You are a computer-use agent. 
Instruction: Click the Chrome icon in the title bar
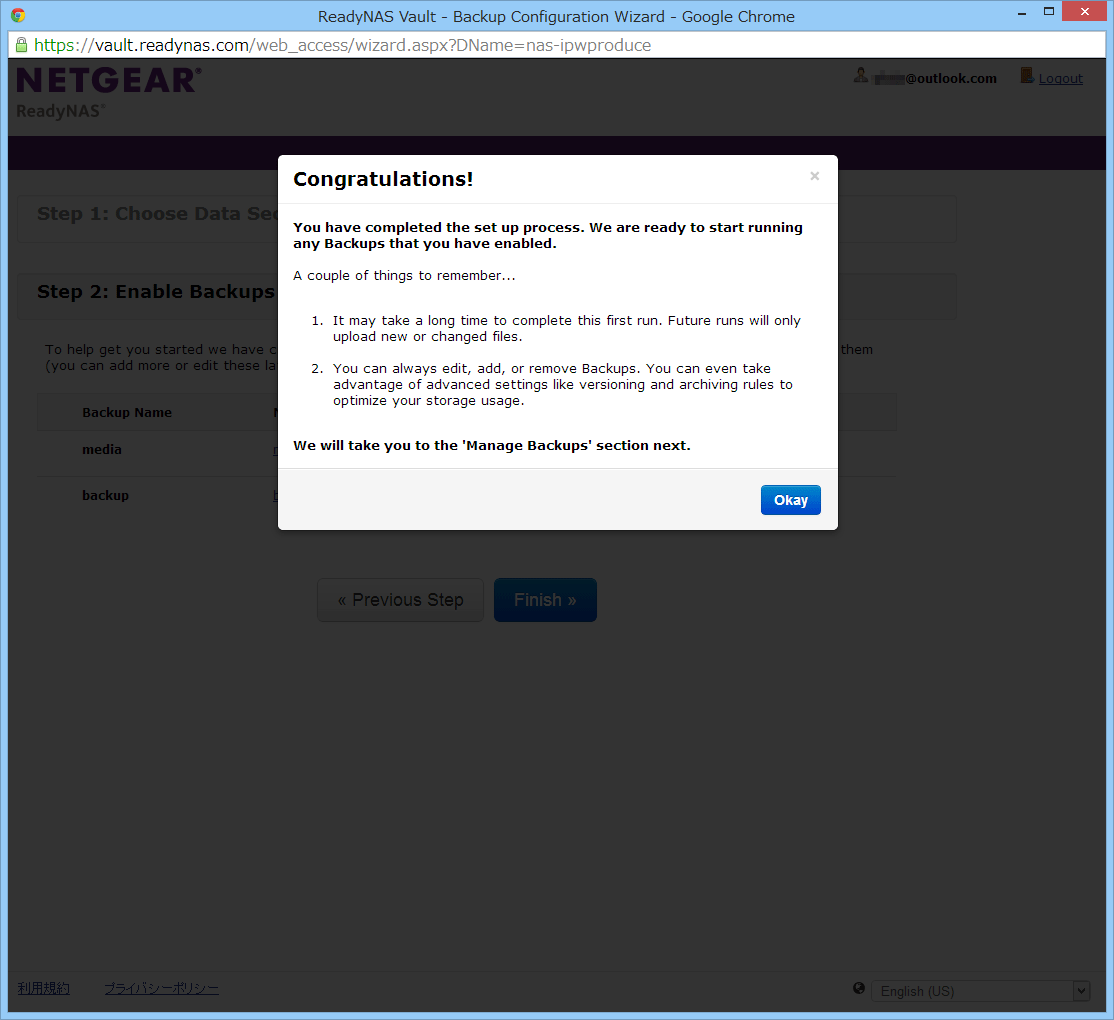18,16
